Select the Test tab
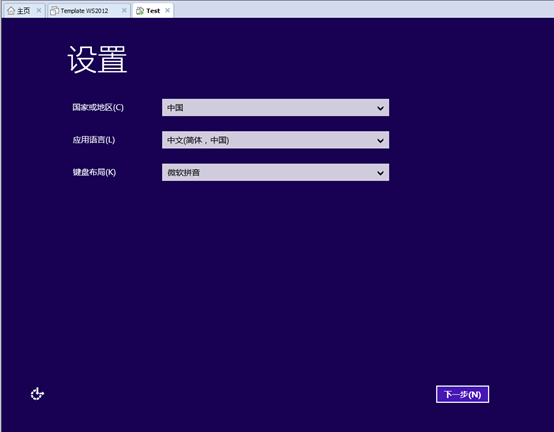 pos(153,11)
